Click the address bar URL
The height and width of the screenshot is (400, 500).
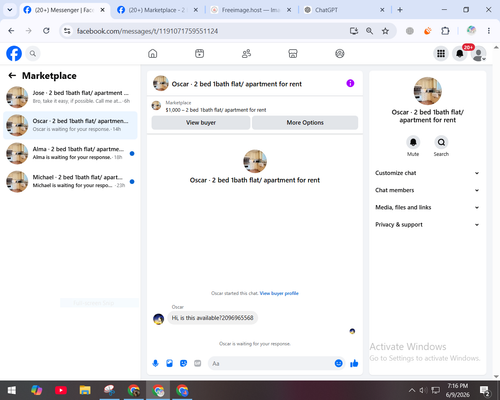point(147,31)
